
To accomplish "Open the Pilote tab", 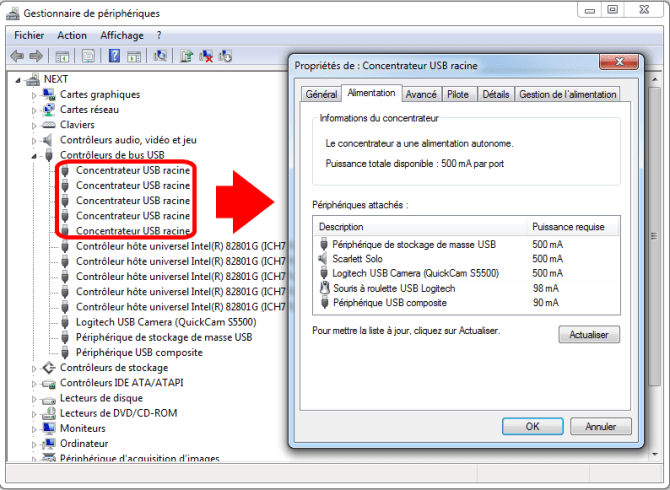I will 458,94.
